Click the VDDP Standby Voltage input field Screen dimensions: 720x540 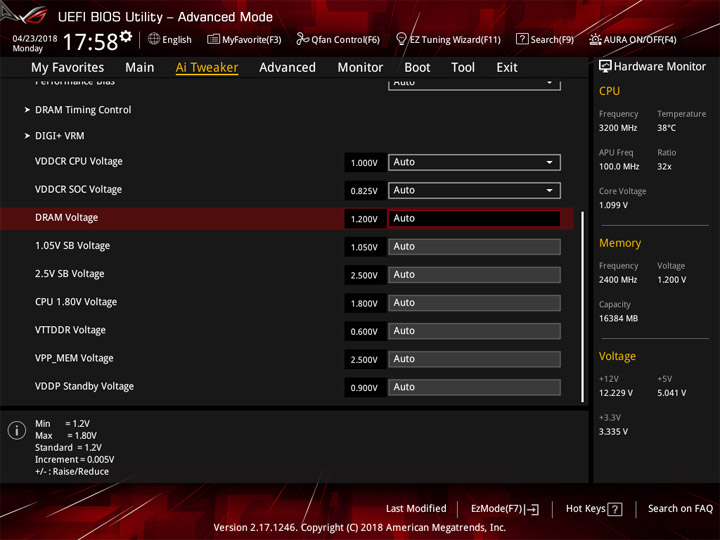click(474, 387)
